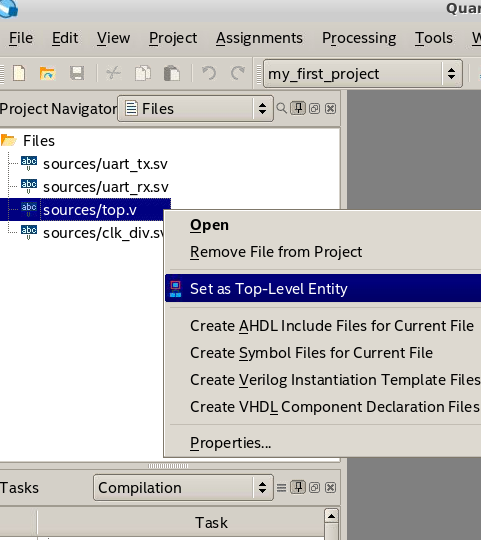Open the Files view dropdown in Project Navigator
The width and height of the screenshot is (481, 540).
pos(195,109)
